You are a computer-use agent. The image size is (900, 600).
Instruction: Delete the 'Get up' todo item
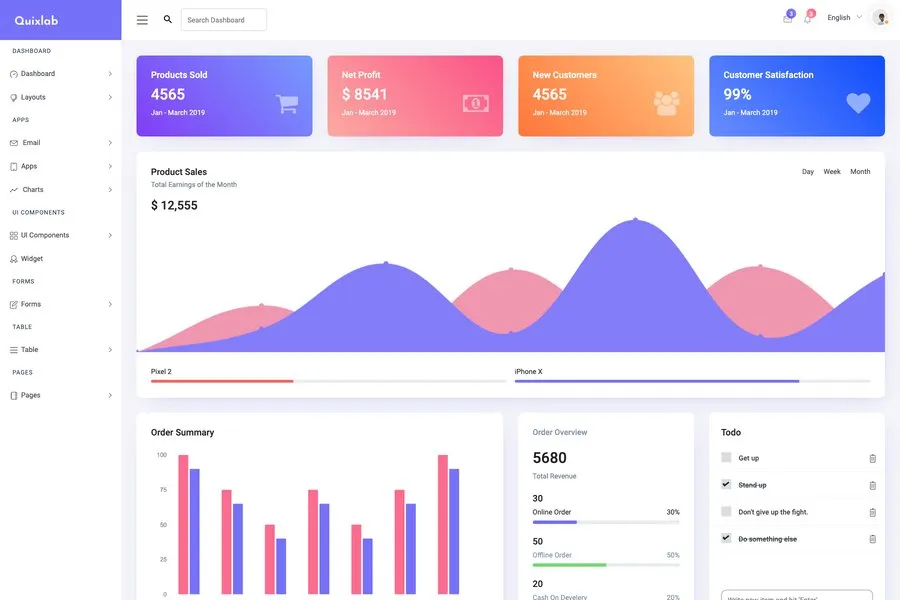coord(871,457)
